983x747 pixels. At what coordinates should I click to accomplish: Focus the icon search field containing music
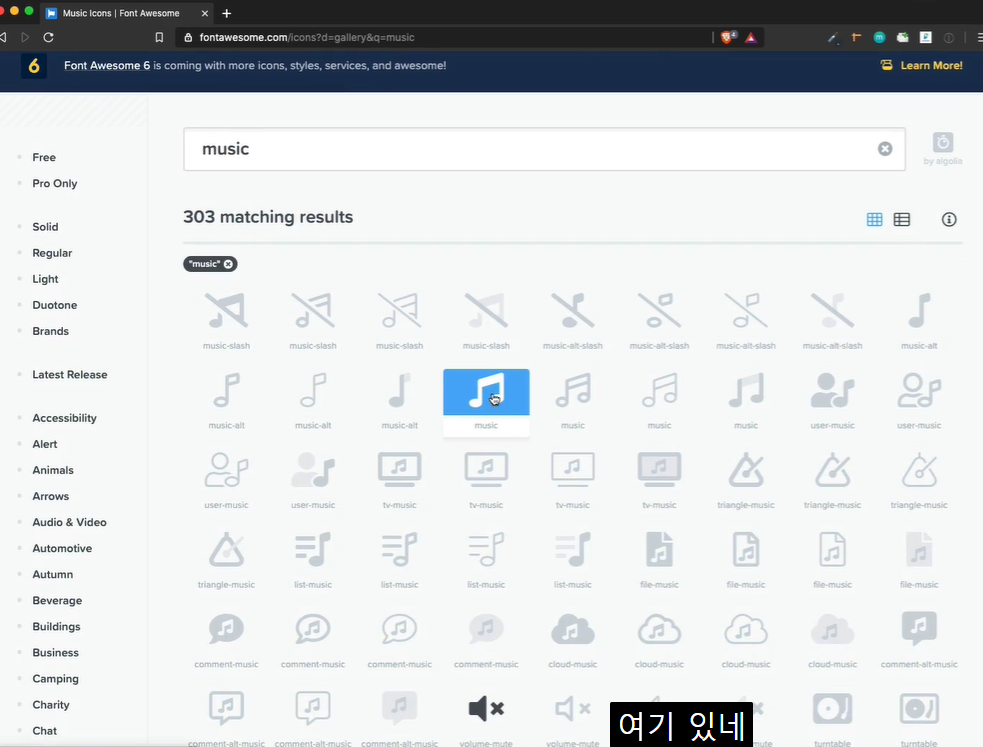[x=544, y=149]
